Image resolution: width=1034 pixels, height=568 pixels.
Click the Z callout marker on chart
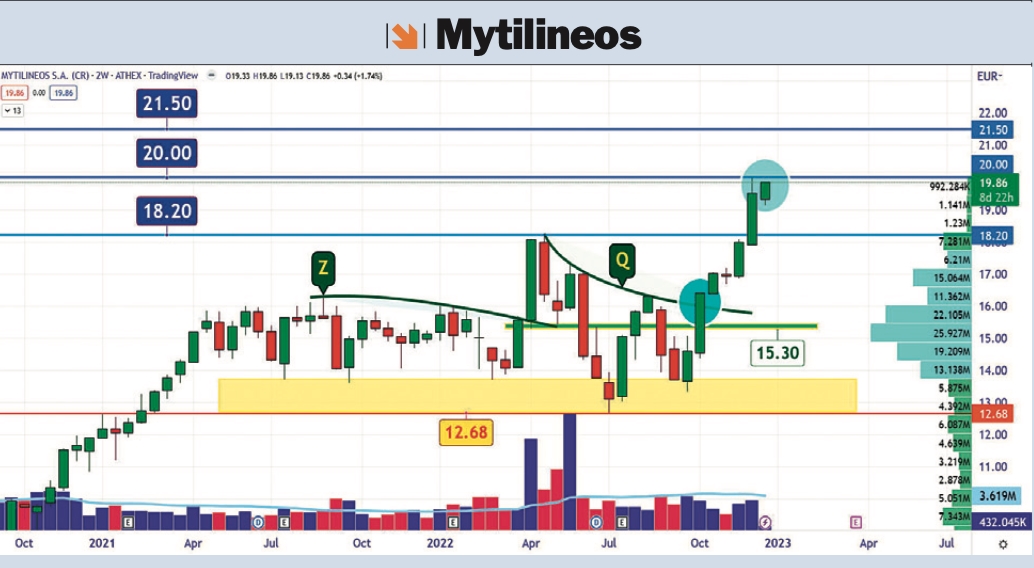tap(323, 270)
